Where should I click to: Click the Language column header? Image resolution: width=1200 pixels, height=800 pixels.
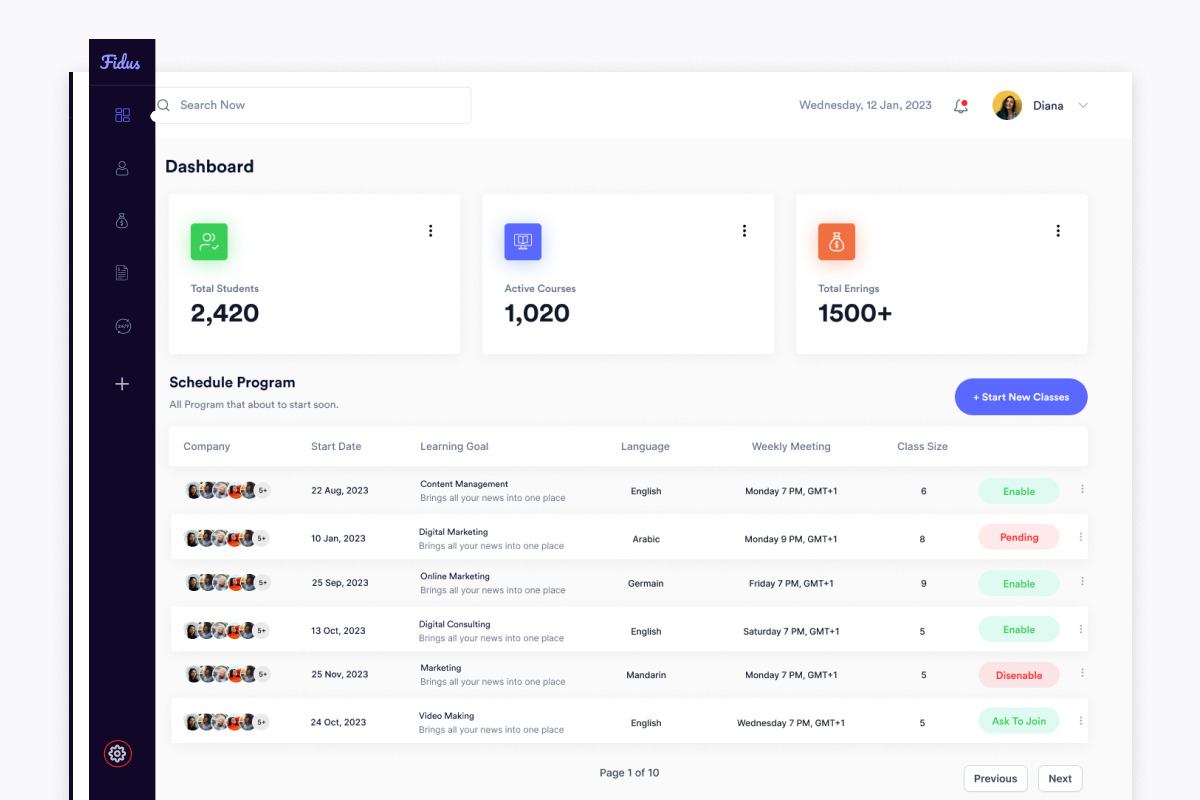click(645, 447)
